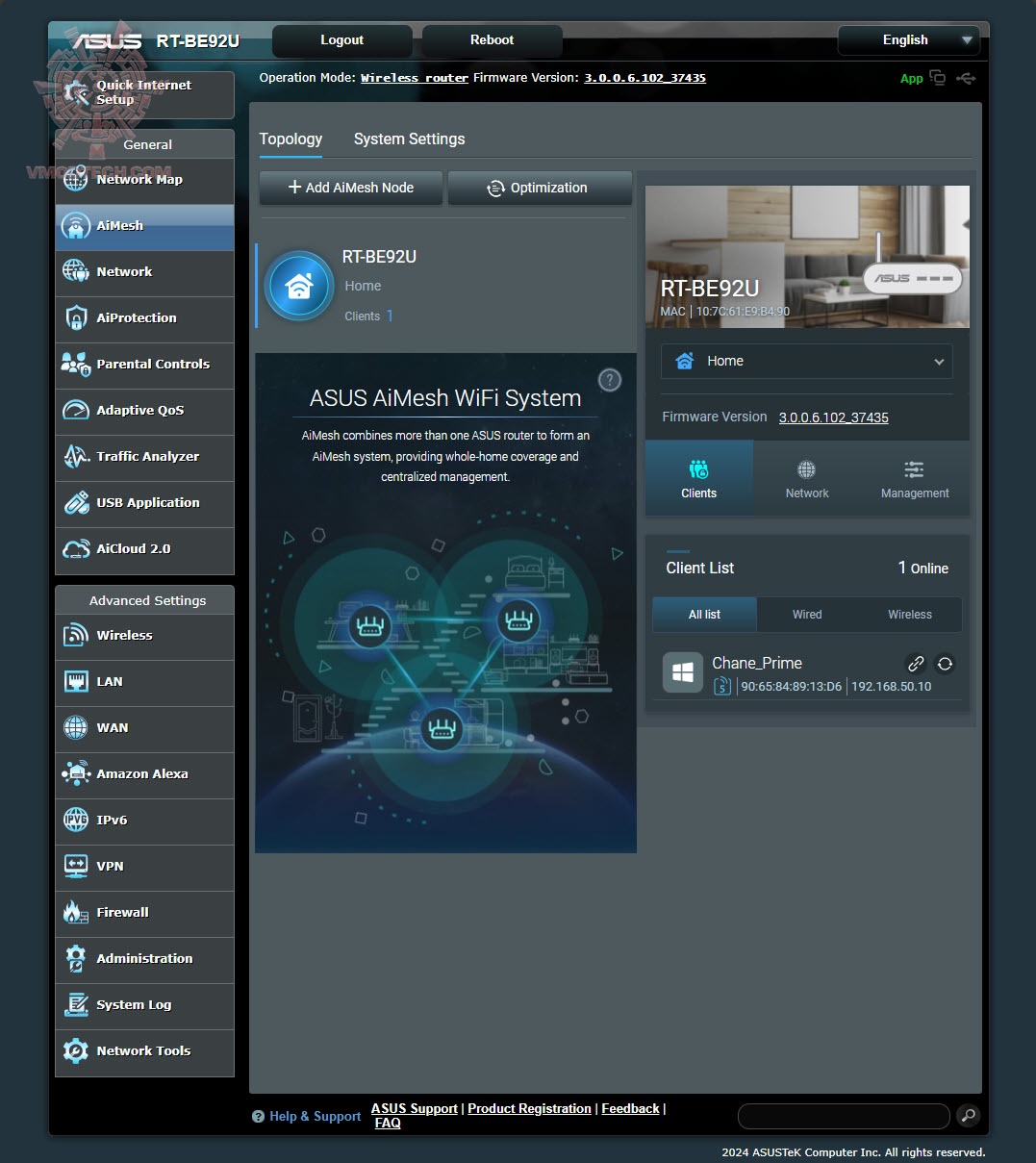Screen dimensions: 1036x1163
Task: Open the FAQ link
Action: [x=388, y=1123]
